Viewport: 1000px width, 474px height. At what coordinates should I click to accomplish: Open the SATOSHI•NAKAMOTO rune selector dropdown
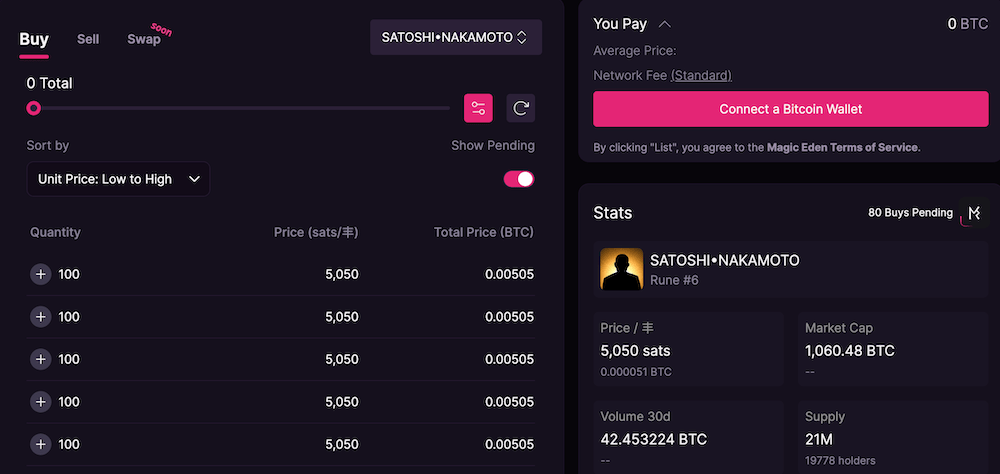(x=455, y=37)
